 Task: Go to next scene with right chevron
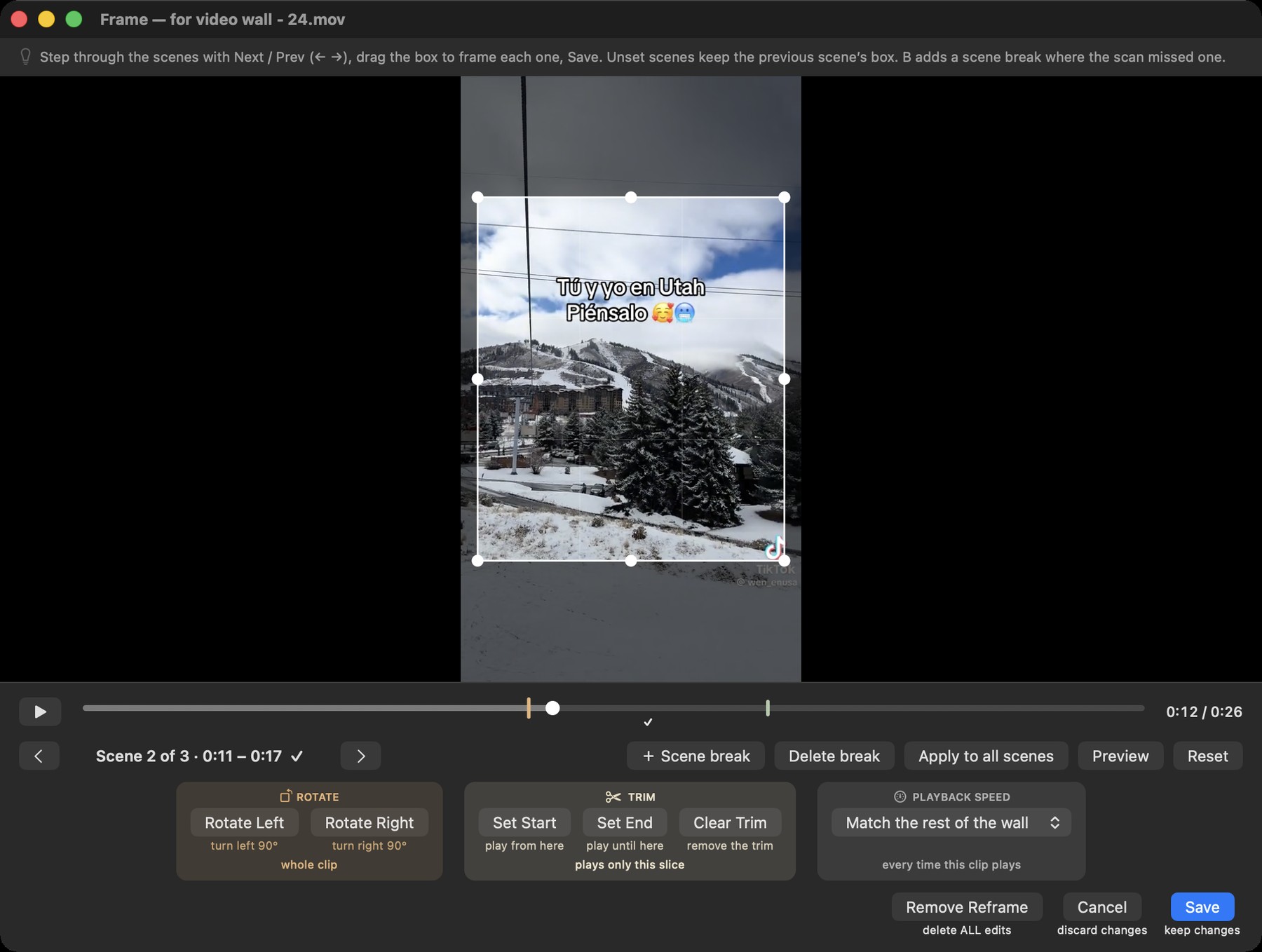tap(360, 756)
